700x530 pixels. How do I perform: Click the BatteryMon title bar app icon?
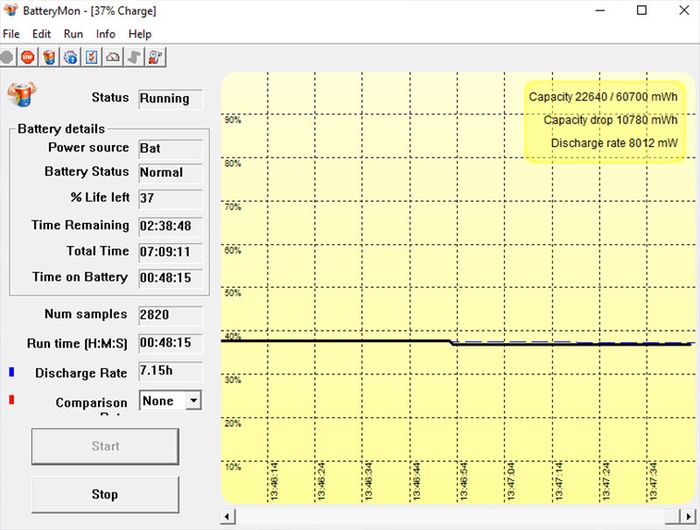[x=10, y=10]
